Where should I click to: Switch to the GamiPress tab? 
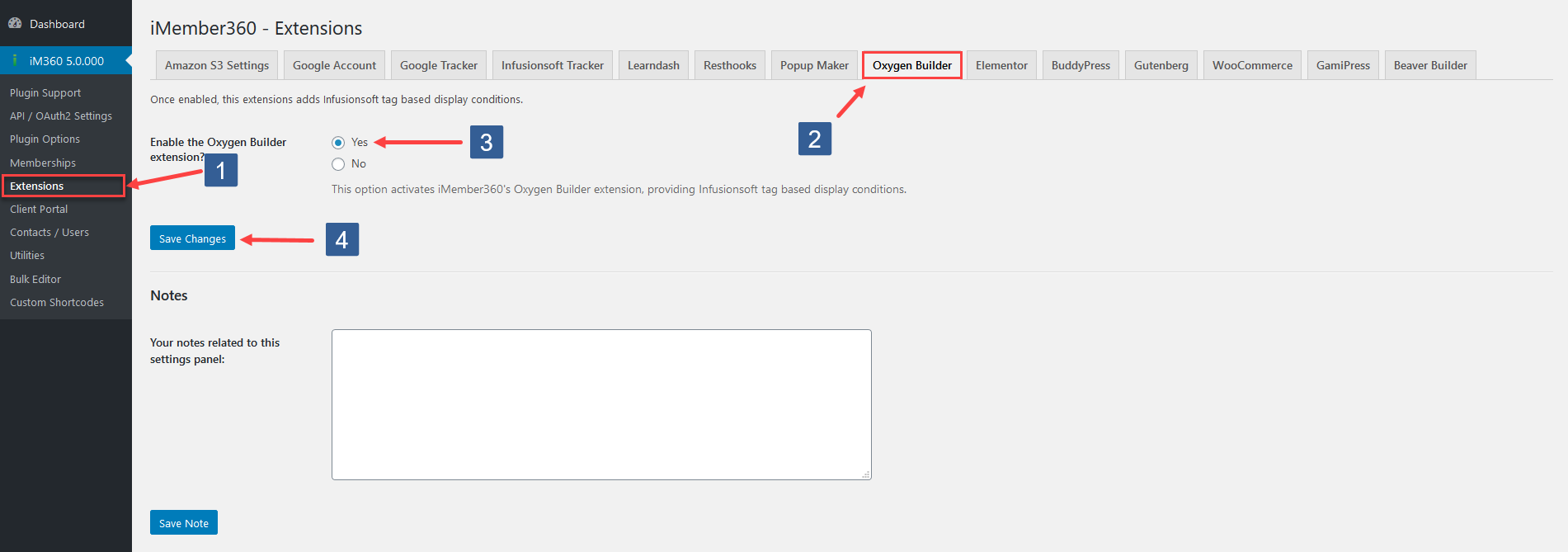(x=1343, y=65)
